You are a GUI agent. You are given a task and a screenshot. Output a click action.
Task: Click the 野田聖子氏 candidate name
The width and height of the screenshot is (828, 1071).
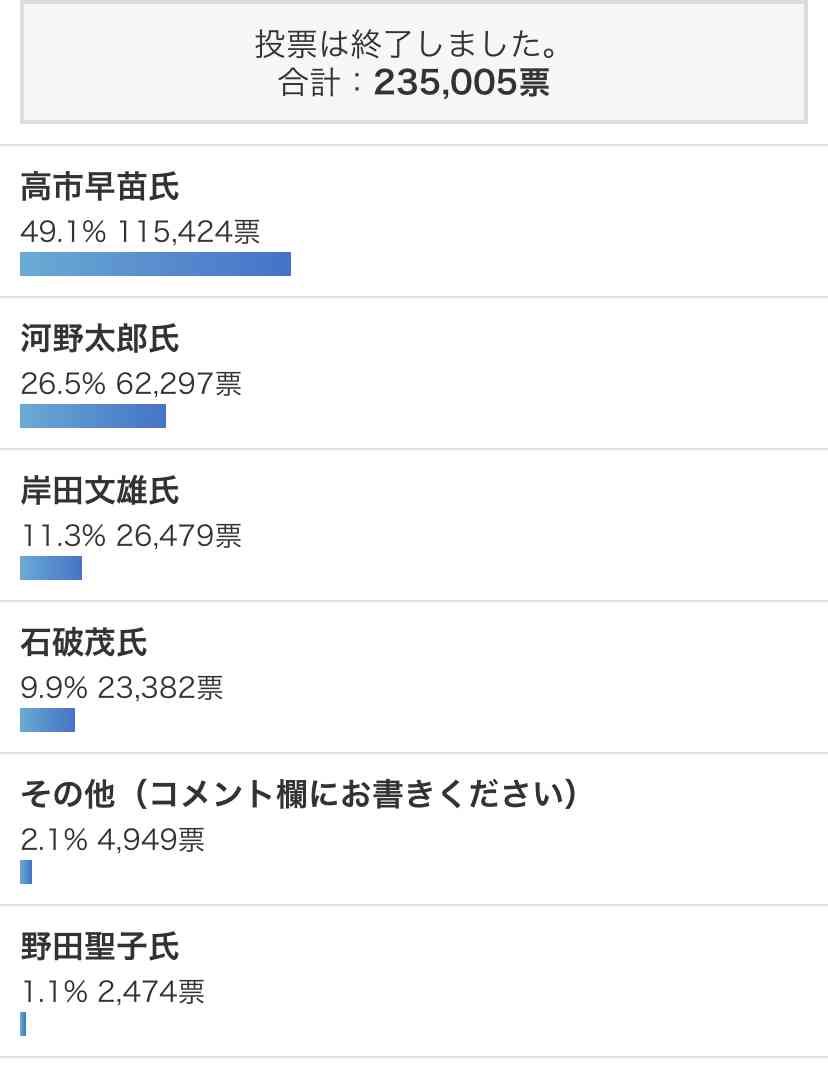(x=100, y=947)
